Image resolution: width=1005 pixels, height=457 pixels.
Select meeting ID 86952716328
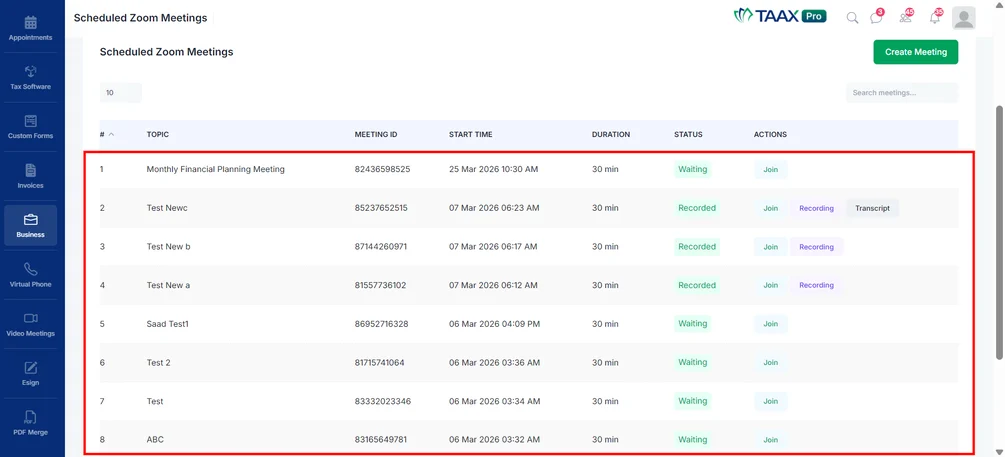pos(381,324)
